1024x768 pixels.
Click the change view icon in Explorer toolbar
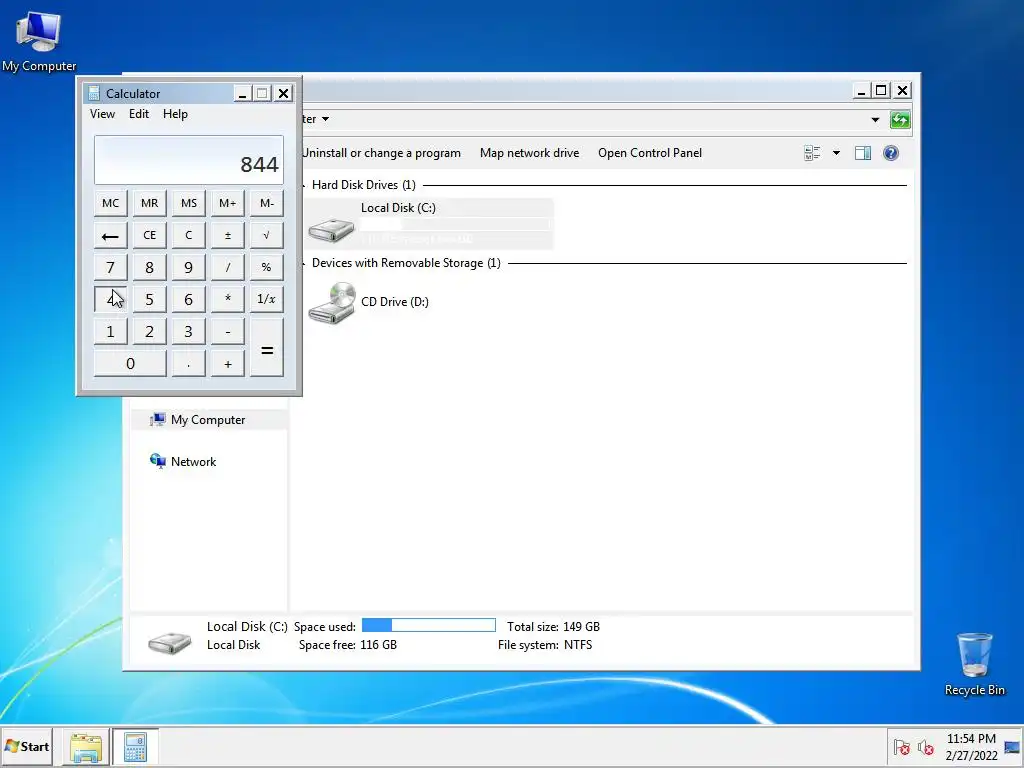tap(812, 153)
